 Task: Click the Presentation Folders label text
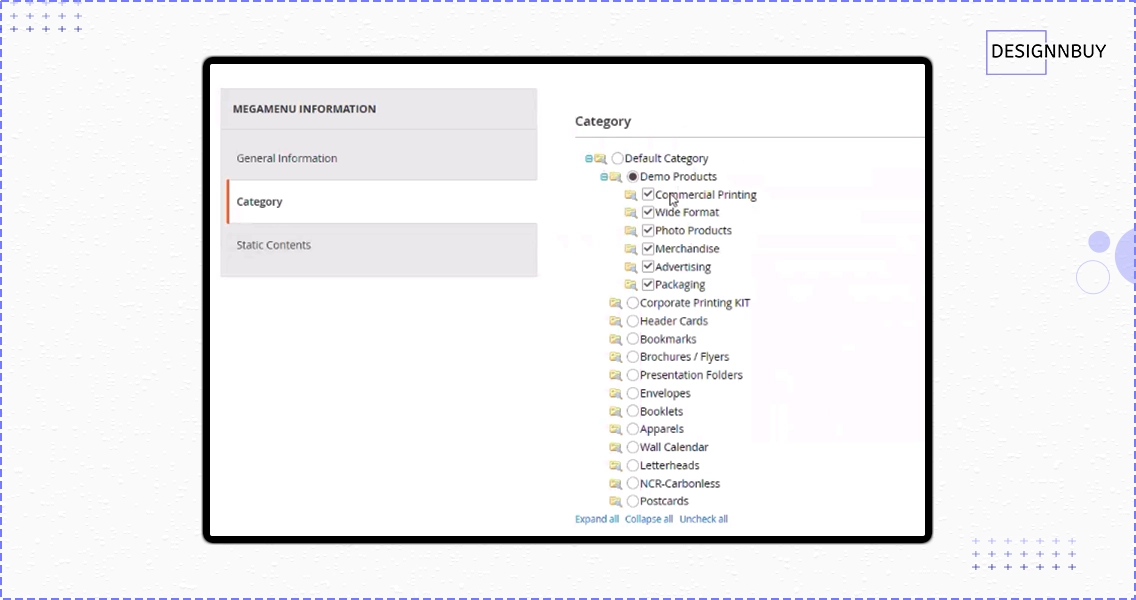691,375
